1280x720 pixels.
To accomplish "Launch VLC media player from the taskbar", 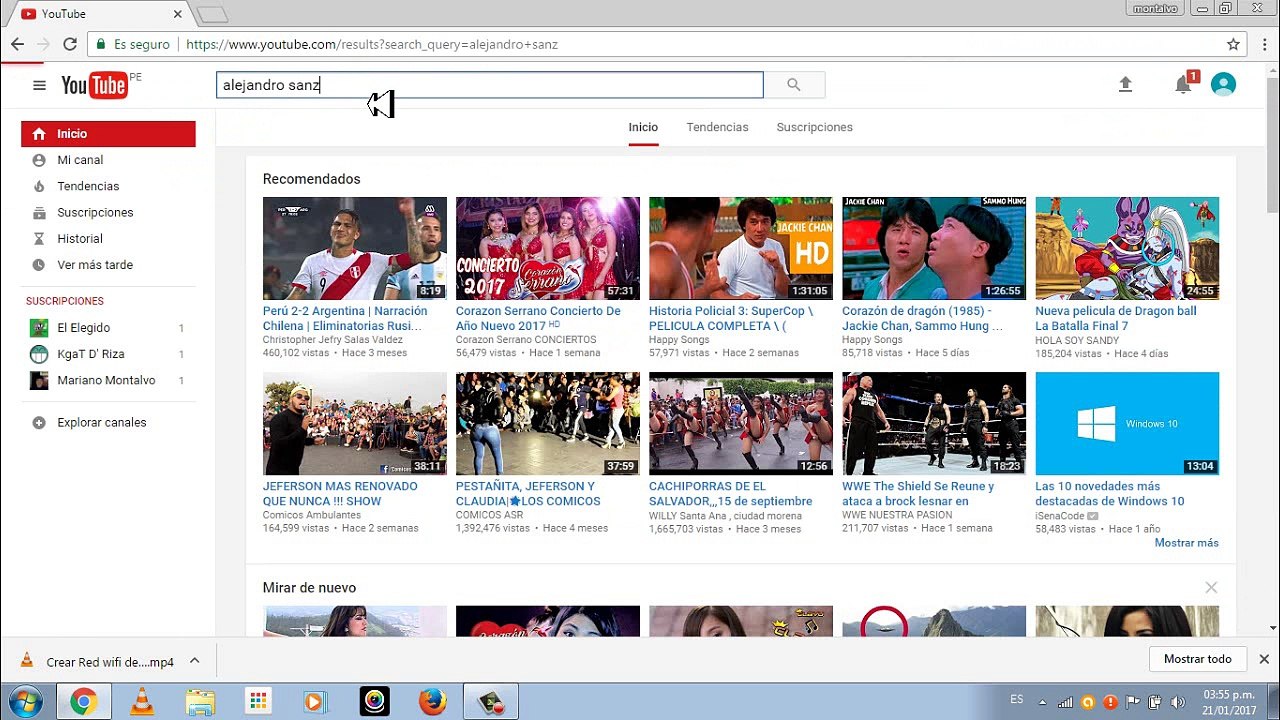I will [142, 702].
